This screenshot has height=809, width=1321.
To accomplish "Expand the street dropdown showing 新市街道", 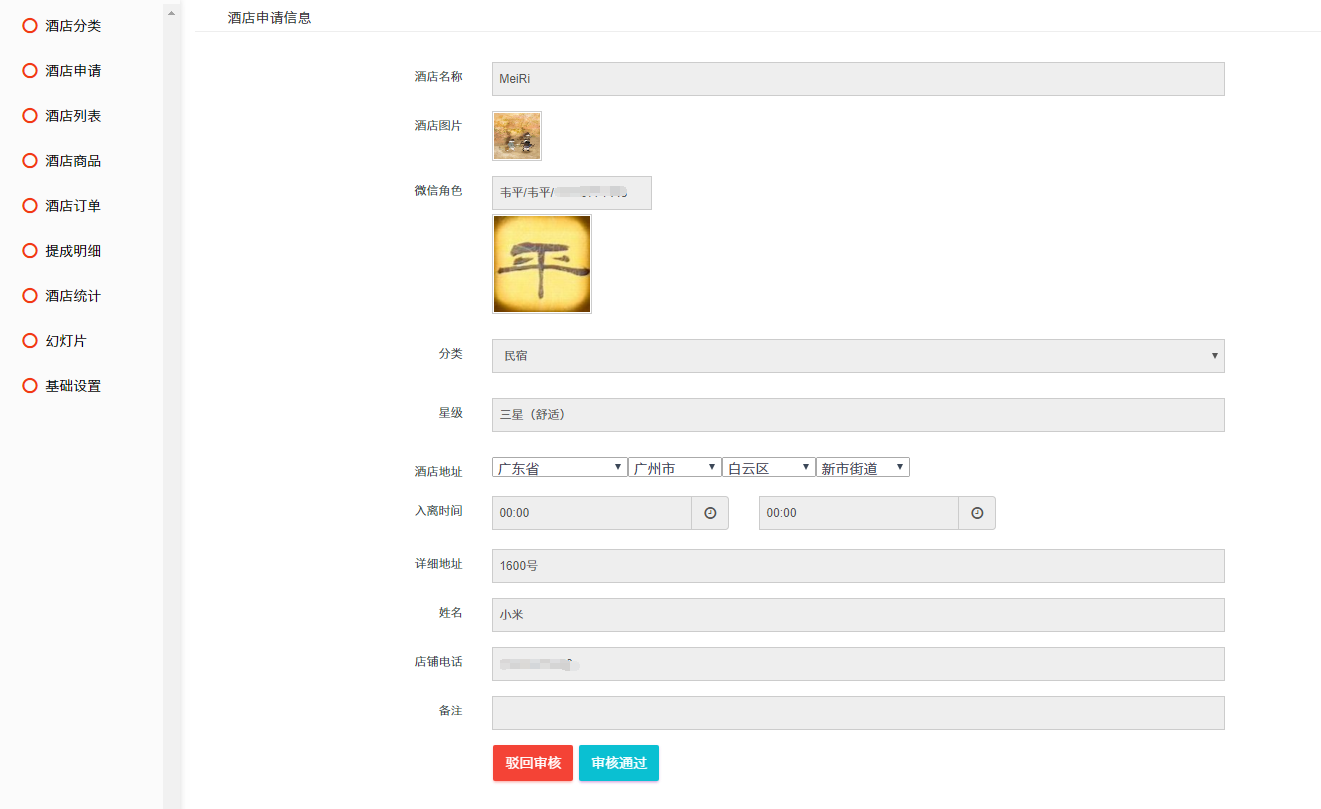I will click(862, 468).
